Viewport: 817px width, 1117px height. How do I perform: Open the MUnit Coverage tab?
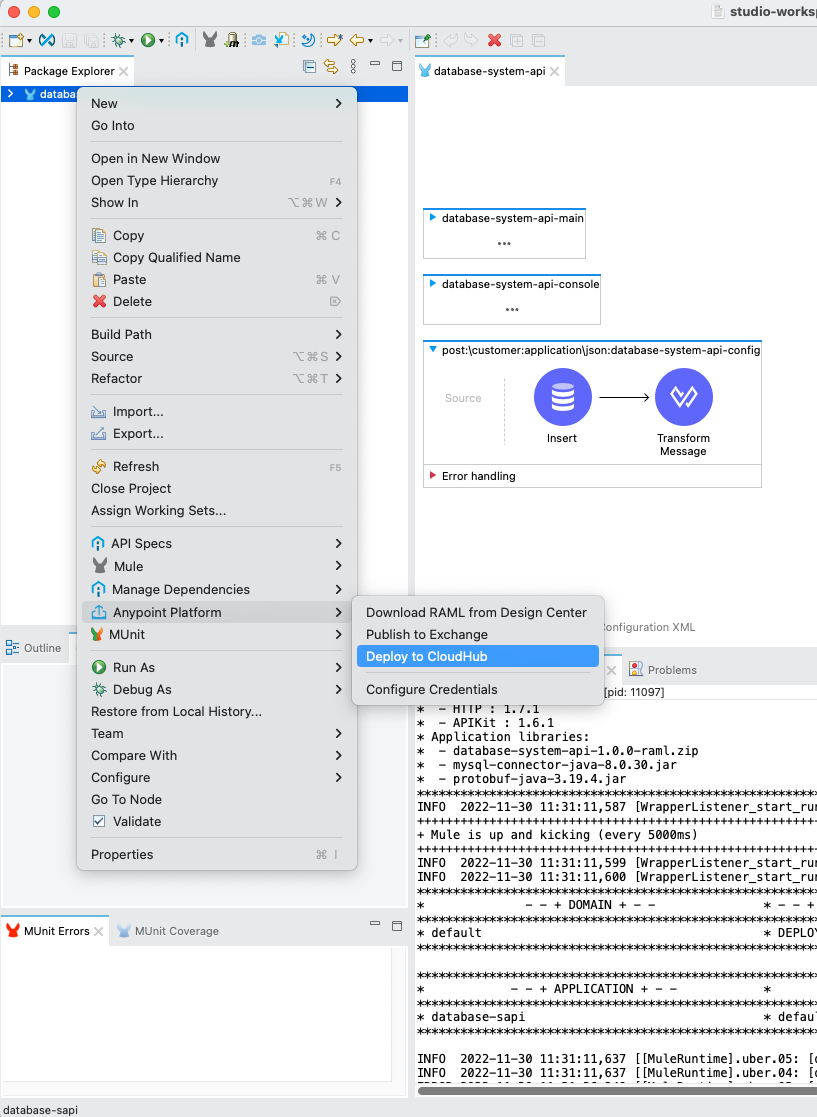click(176, 931)
